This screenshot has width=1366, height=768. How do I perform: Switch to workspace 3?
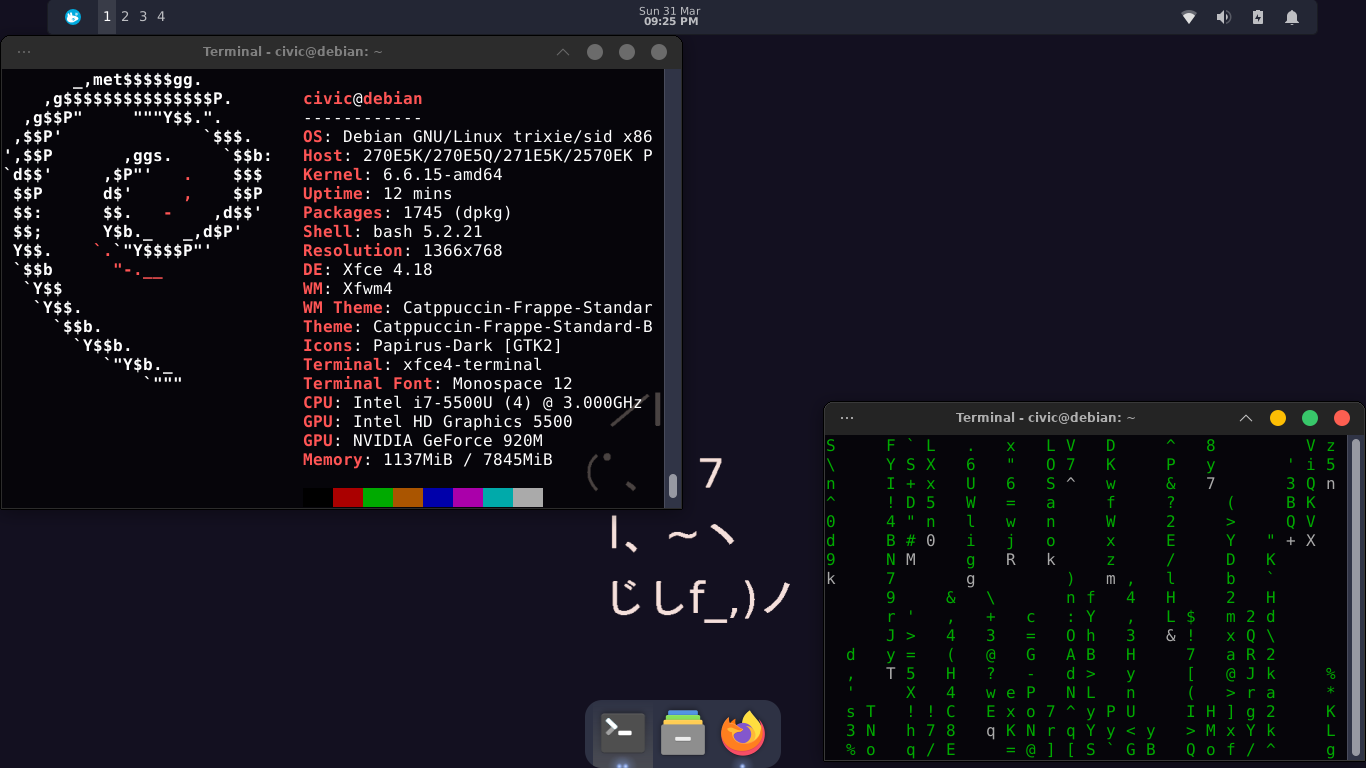click(143, 17)
